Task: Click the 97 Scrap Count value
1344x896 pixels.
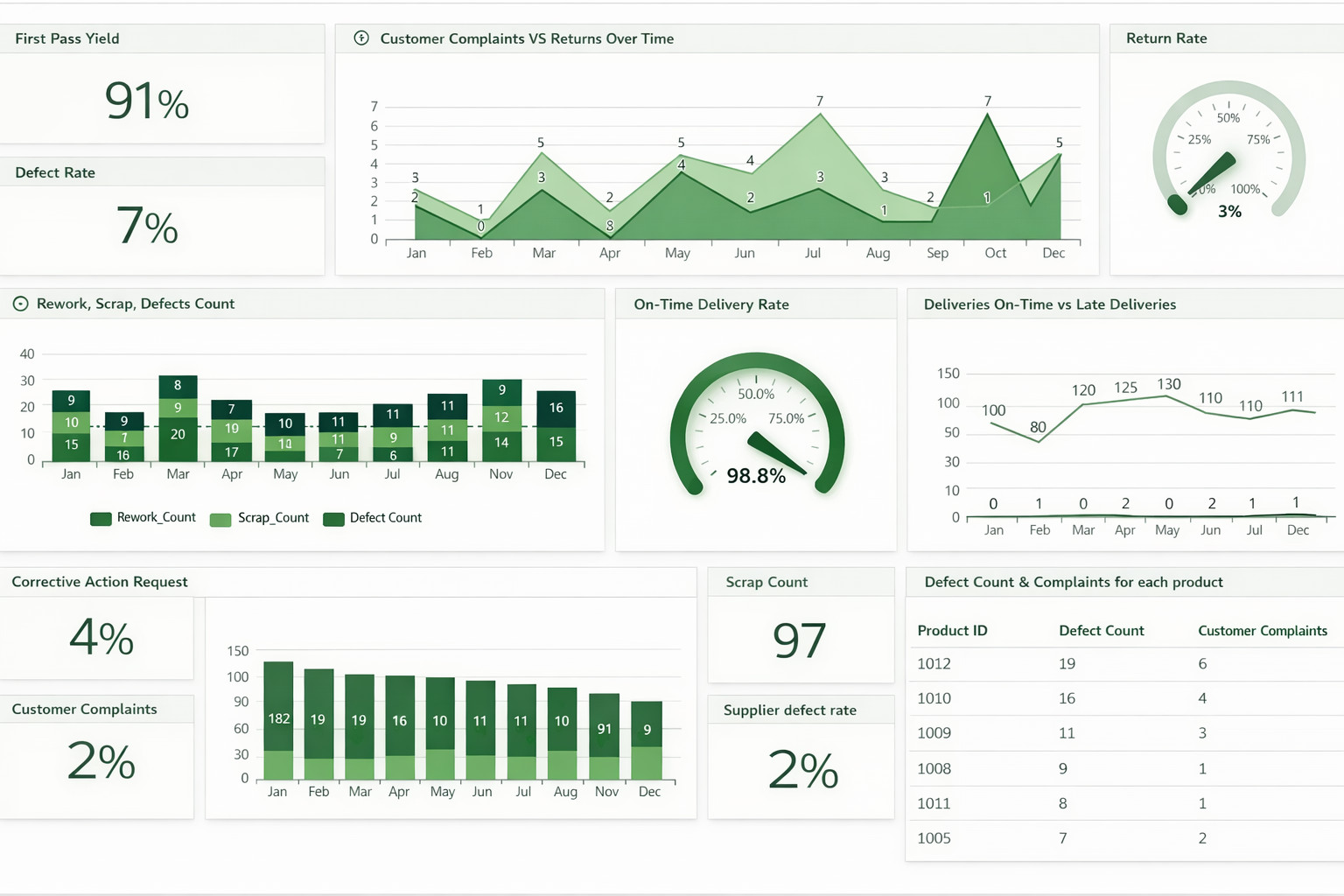Action: pos(800,640)
